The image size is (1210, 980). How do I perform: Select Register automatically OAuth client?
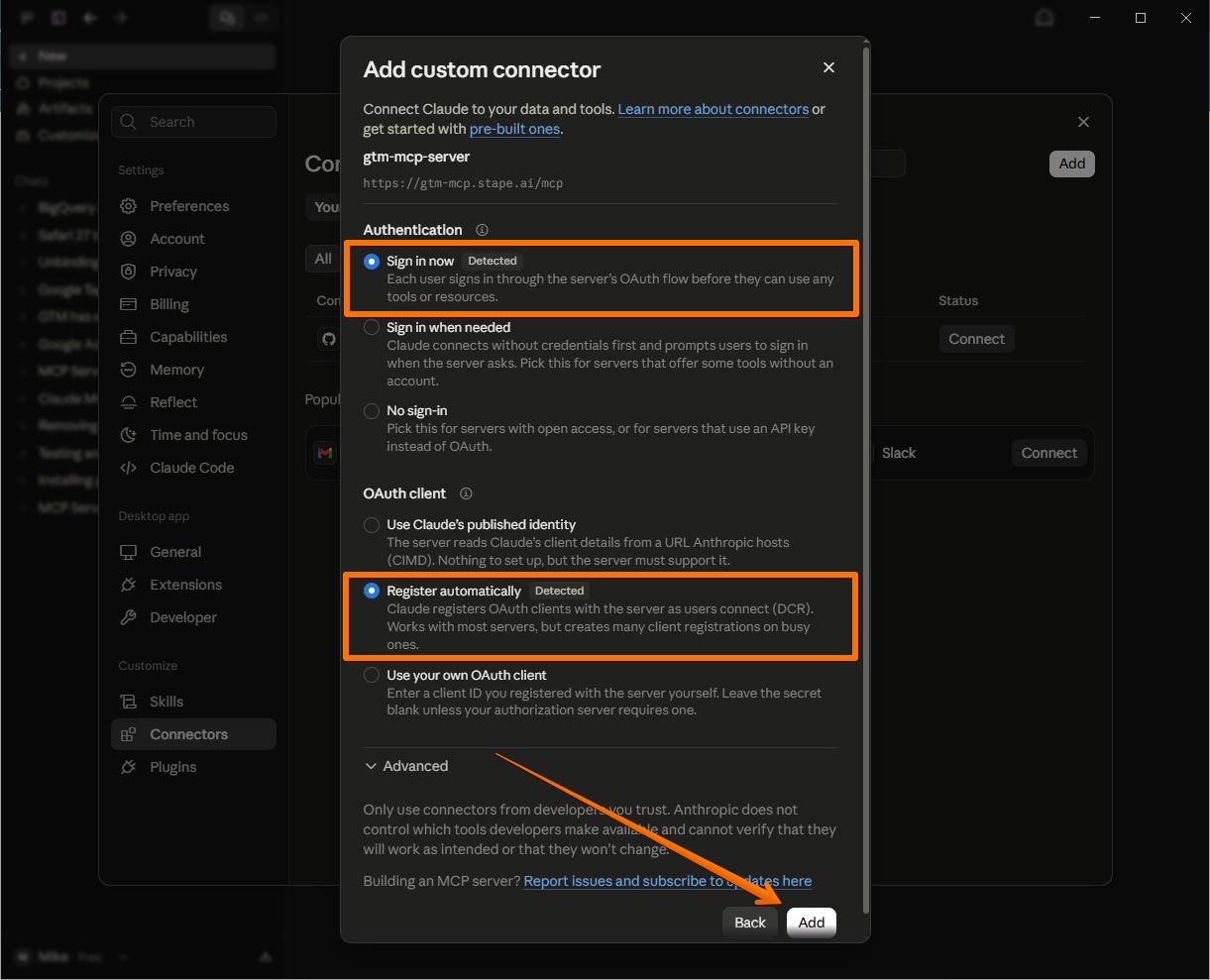[x=372, y=591]
